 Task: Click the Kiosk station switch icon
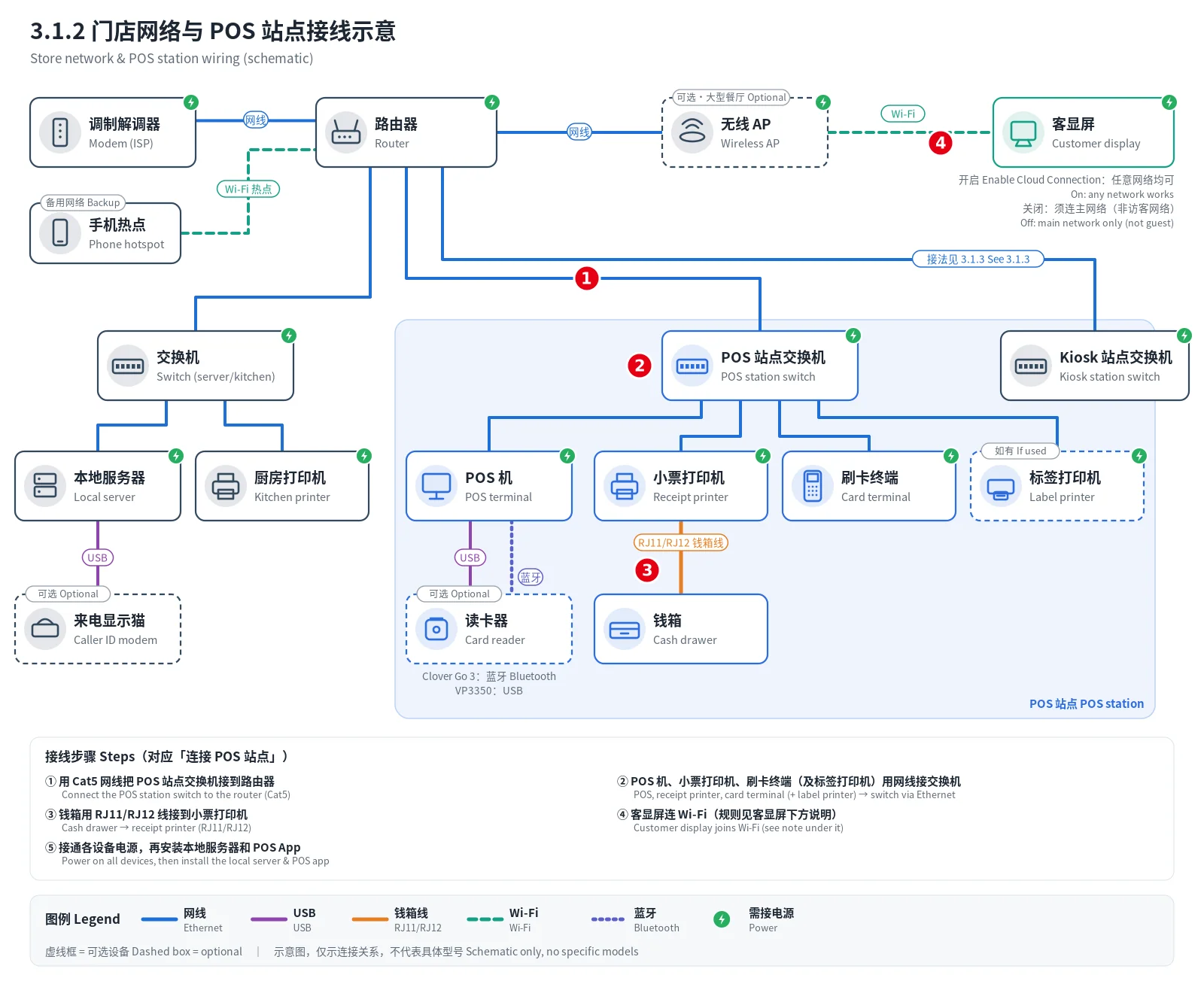pos(1031,366)
